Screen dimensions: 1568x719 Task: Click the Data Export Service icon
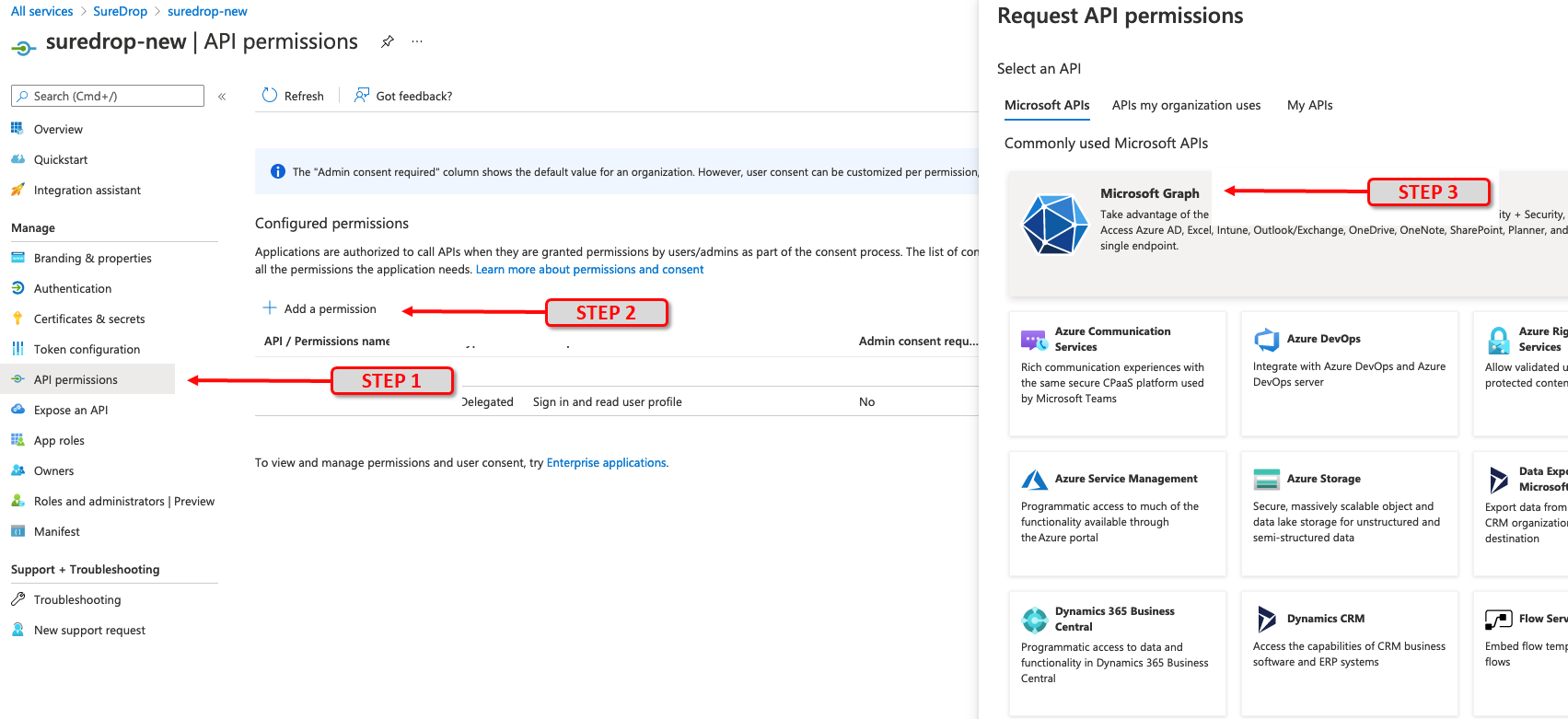click(1499, 480)
